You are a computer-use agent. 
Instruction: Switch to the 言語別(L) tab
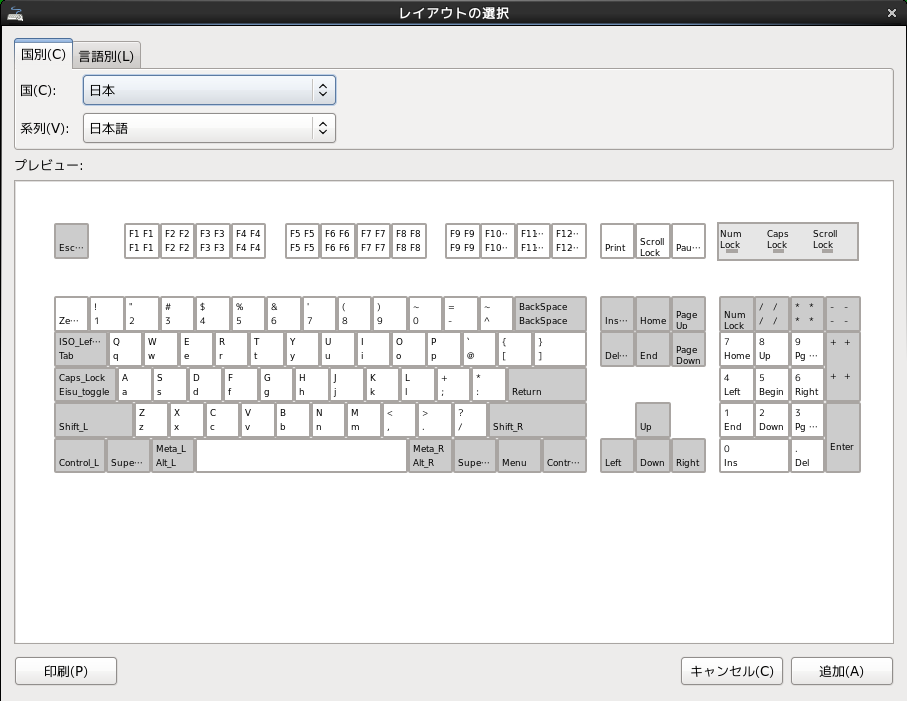point(108,55)
